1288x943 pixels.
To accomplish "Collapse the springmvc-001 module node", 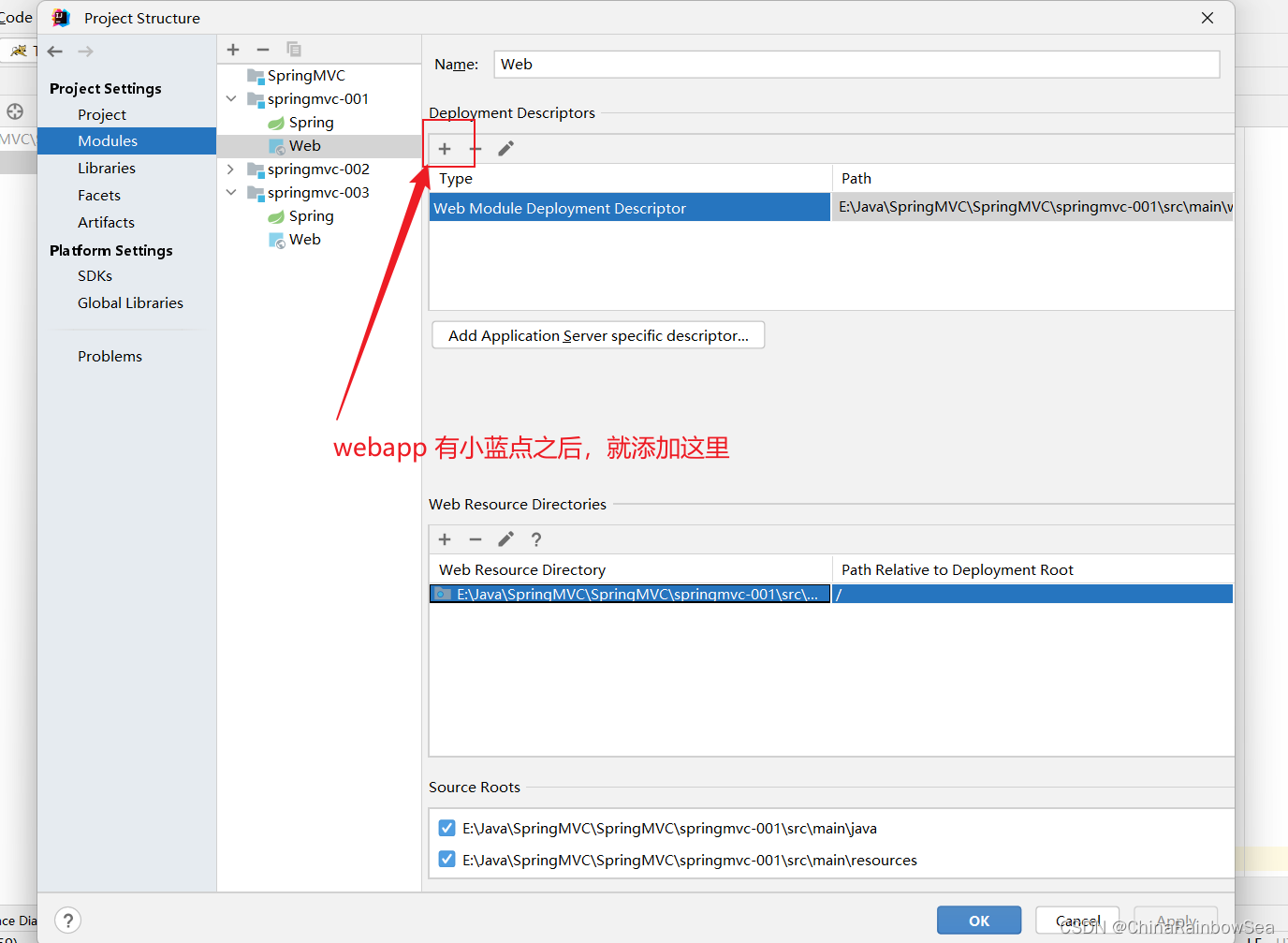I will [231, 98].
